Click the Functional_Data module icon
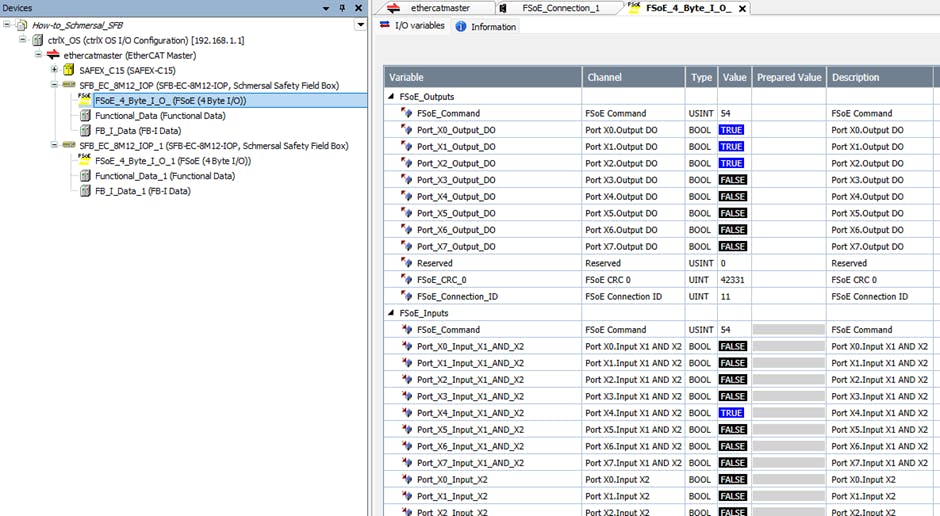This screenshot has width=940, height=516. (x=85, y=116)
